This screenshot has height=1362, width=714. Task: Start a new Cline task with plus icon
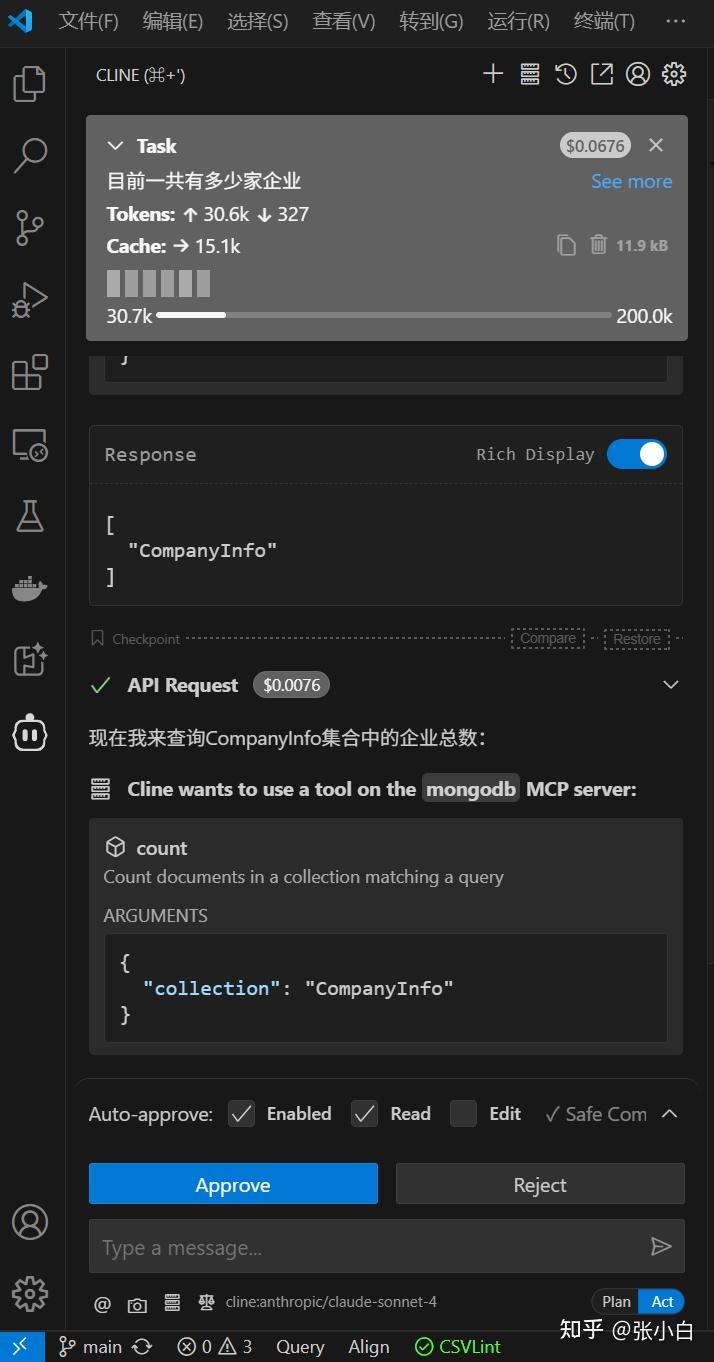[x=493, y=74]
